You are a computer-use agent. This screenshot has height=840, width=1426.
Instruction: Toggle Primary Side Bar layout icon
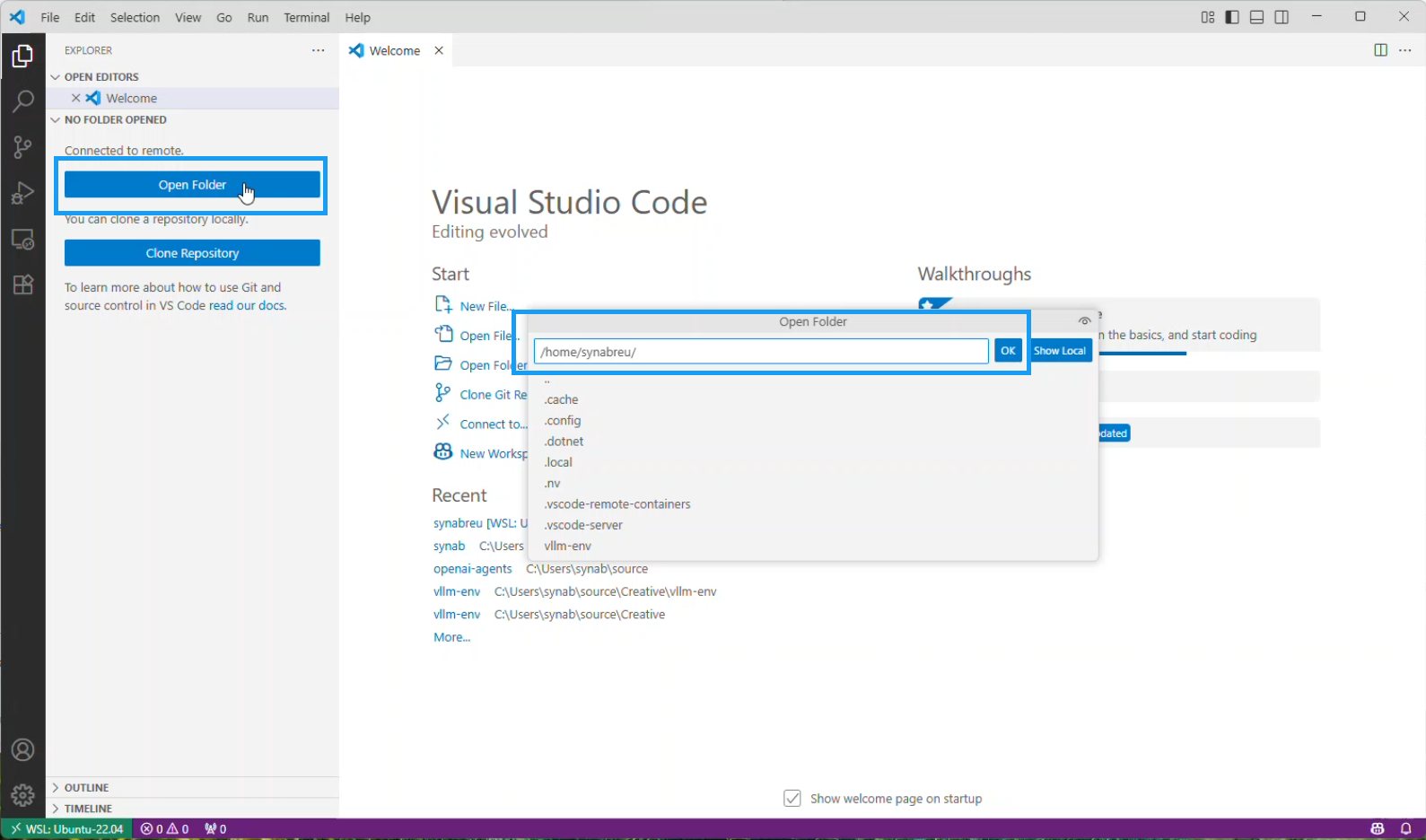[1232, 17]
